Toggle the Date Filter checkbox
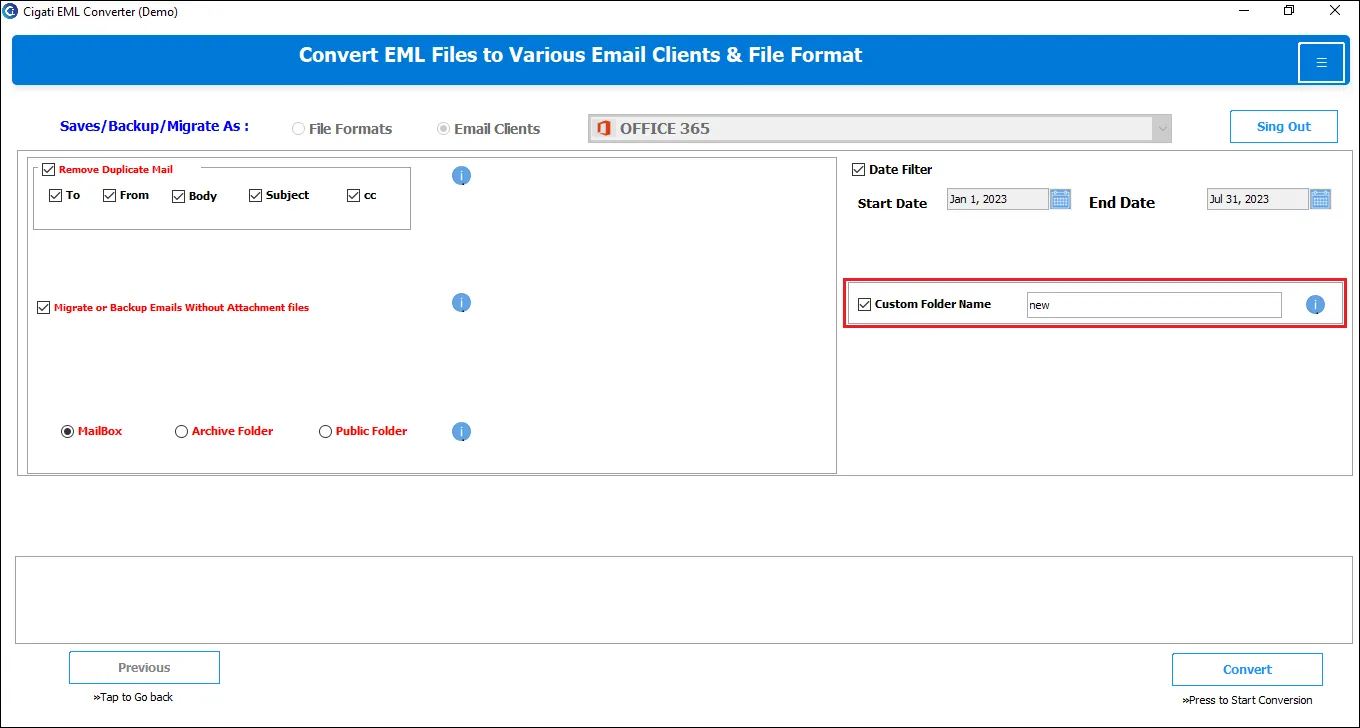The height and width of the screenshot is (728, 1360). point(858,170)
